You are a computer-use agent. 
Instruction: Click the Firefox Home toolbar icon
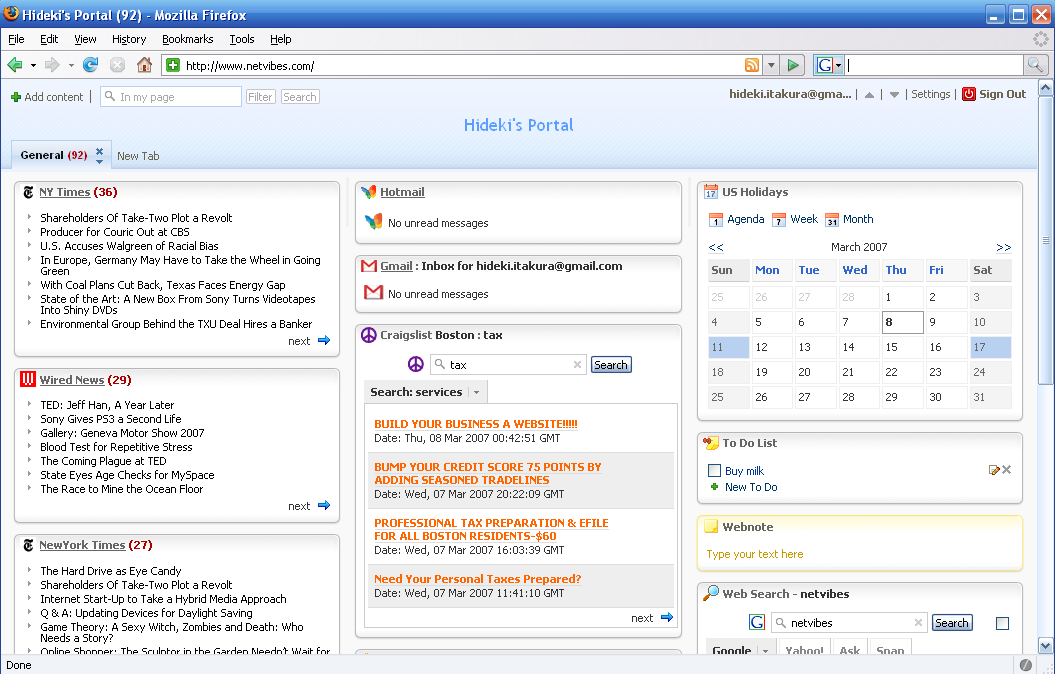(144, 65)
